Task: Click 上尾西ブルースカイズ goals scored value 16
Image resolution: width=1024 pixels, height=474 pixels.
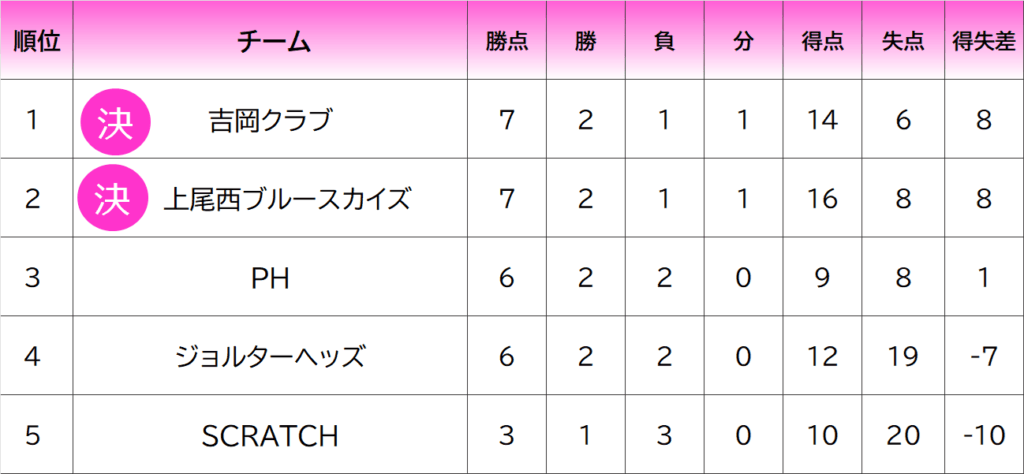Action: [x=822, y=199]
